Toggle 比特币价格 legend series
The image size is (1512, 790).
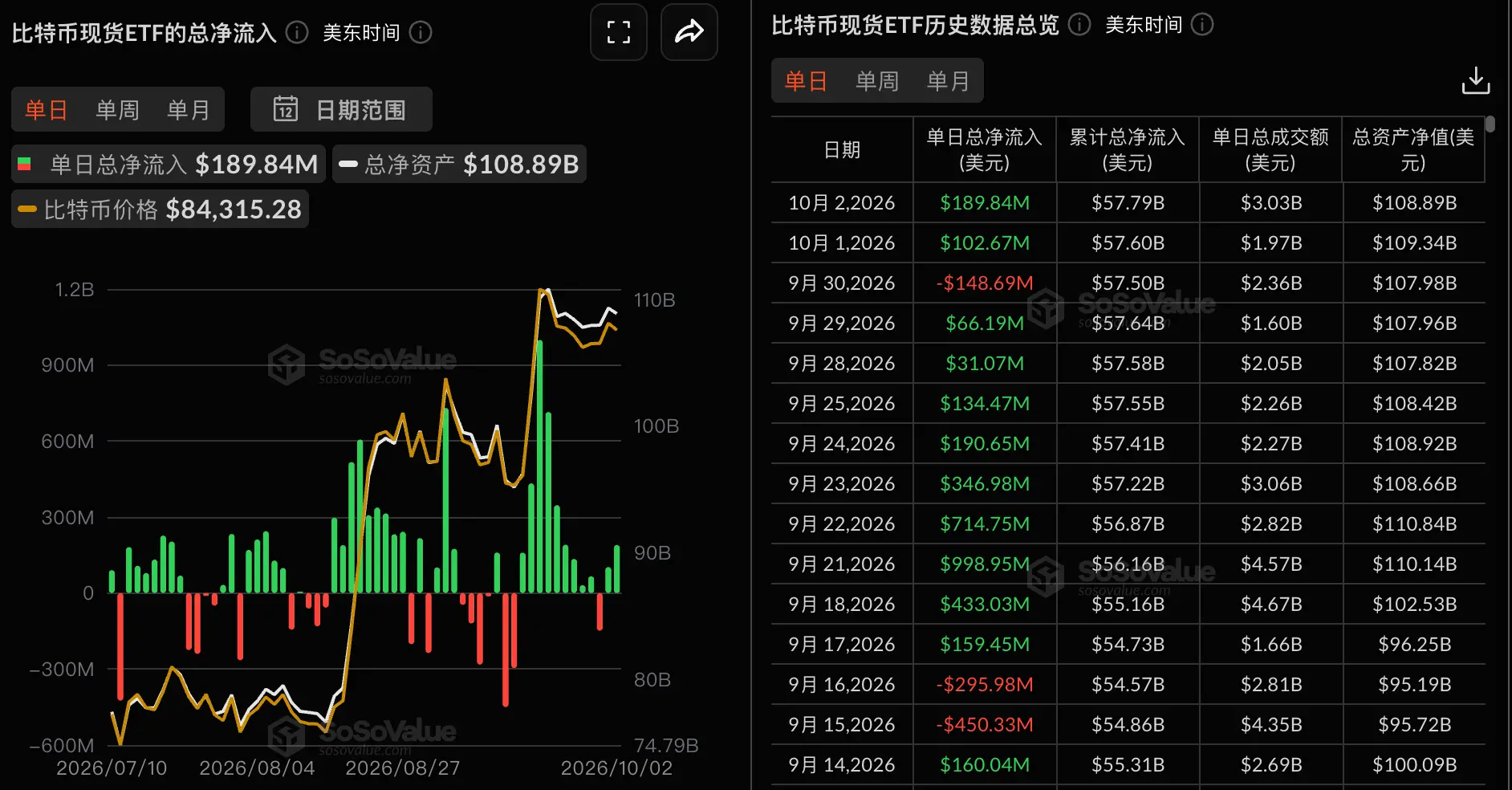(160, 209)
